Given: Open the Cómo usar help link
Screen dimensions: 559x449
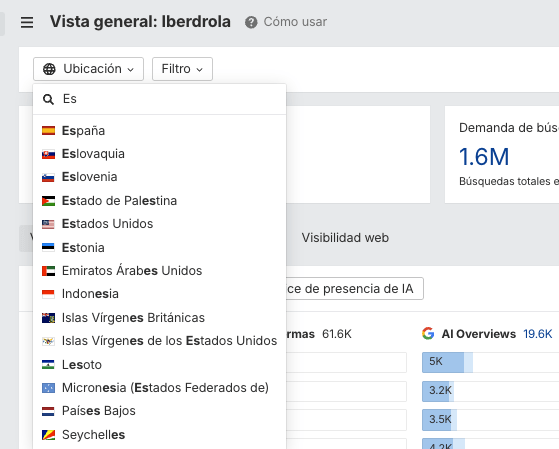Looking at the screenshot, I should point(295,22).
